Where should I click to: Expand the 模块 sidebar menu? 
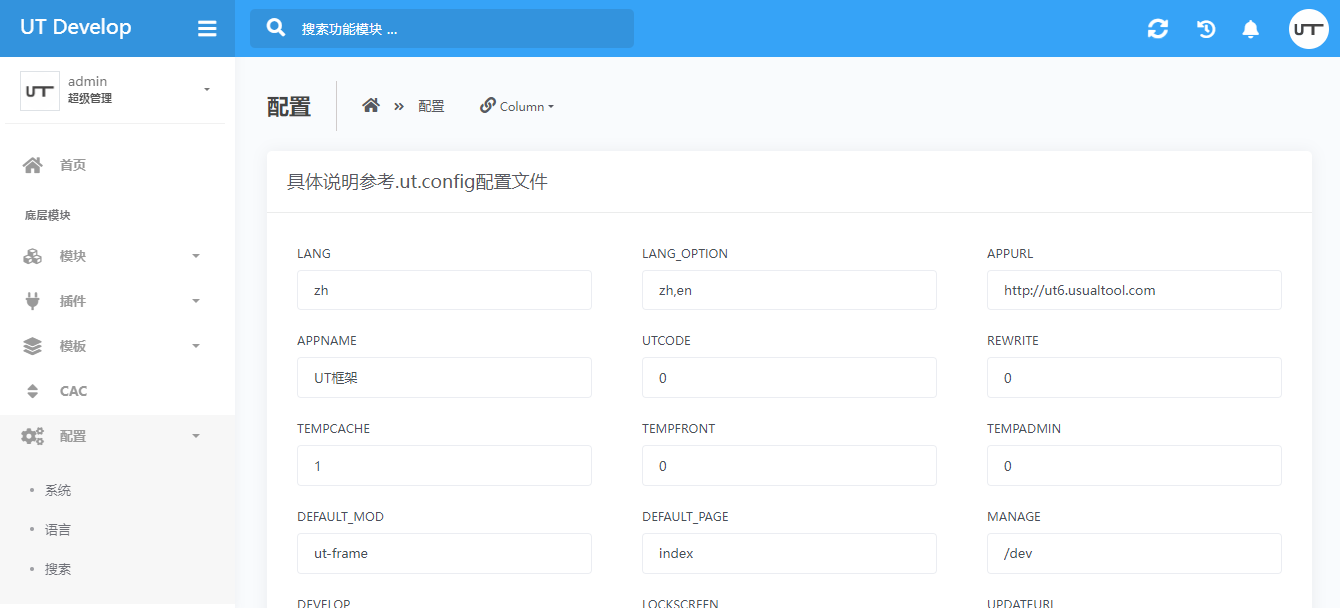point(112,256)
